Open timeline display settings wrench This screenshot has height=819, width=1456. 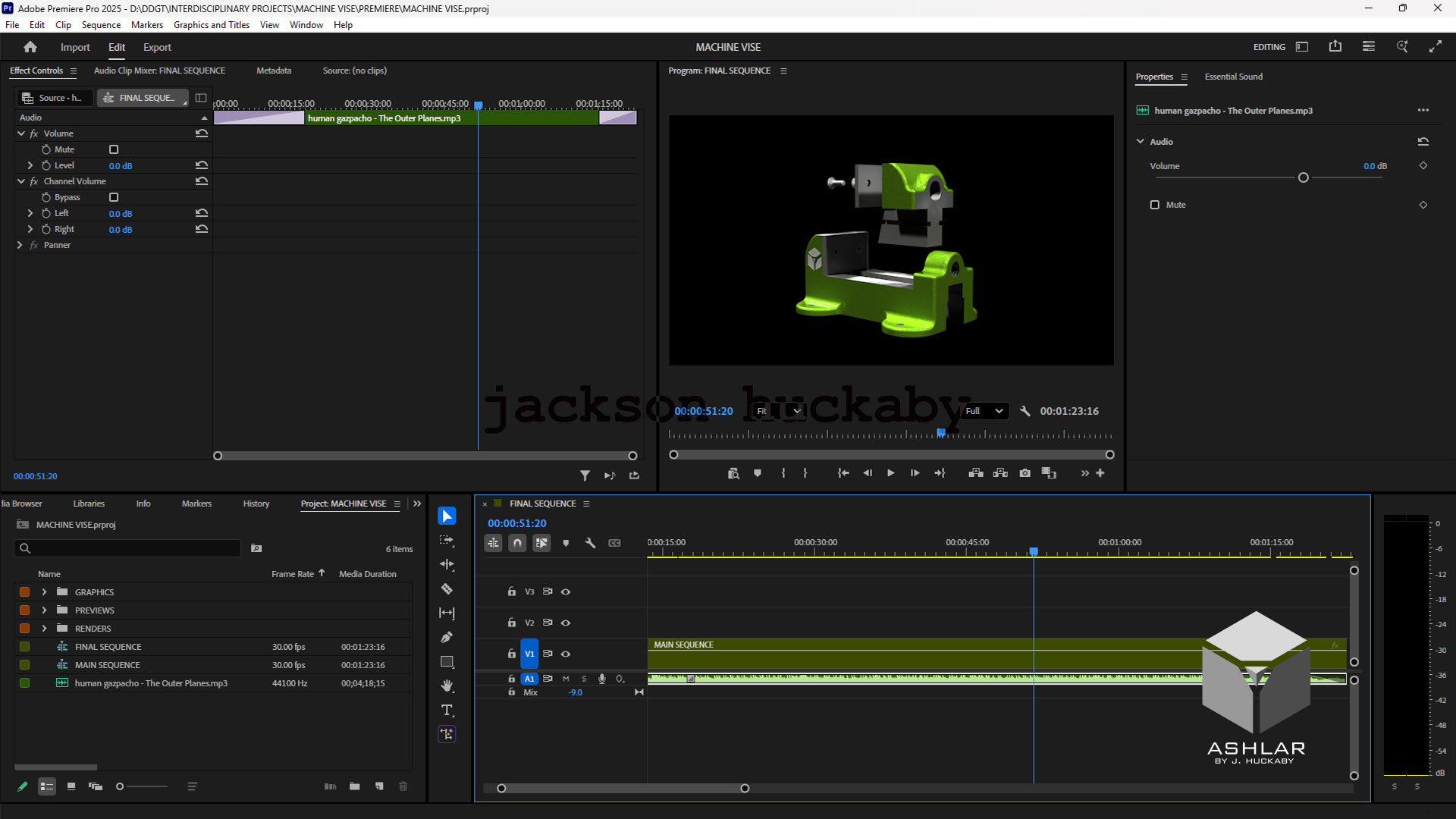pos(590,543)
